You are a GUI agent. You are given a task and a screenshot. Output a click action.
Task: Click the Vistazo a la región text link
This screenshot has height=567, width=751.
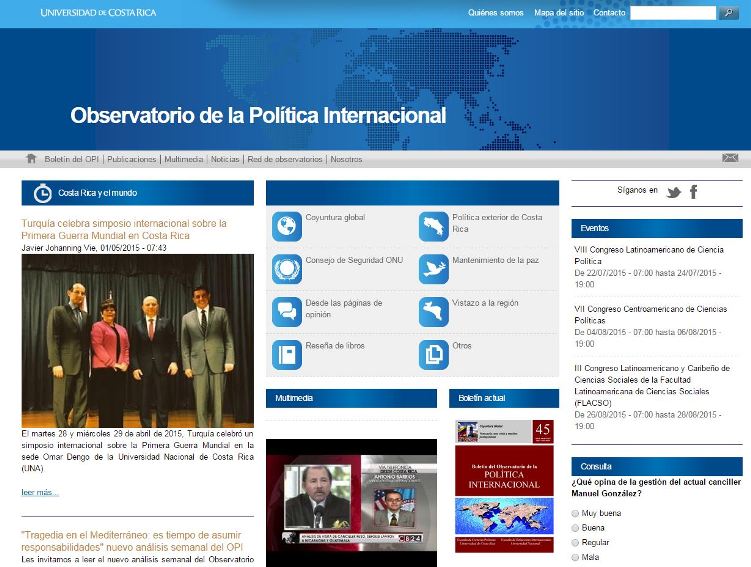click(x=485, y=303)
